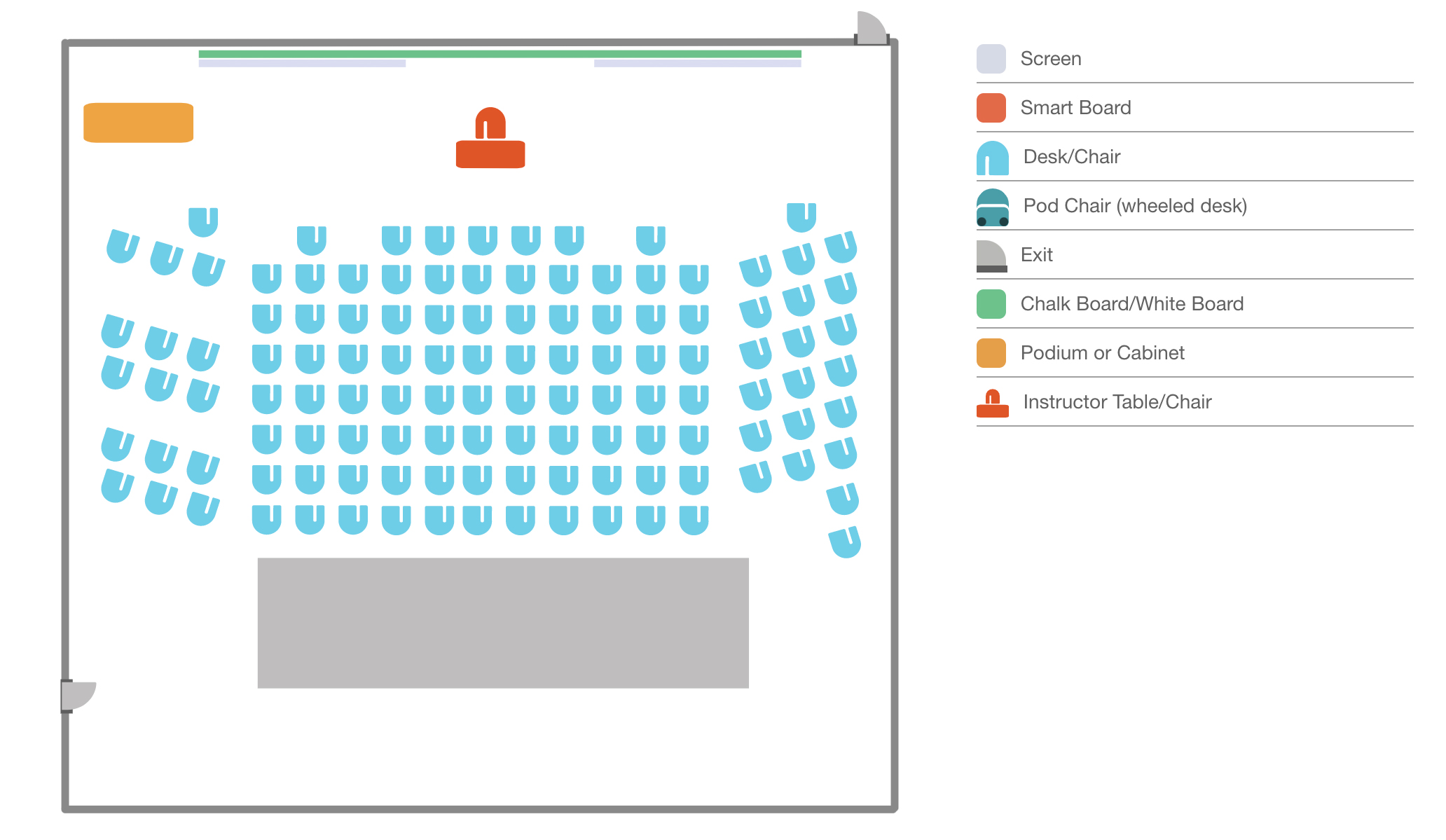Click the Chalk Board/White Board green swatch
The height and width of the screenshot is (840, 1446).
click(991, 304)
